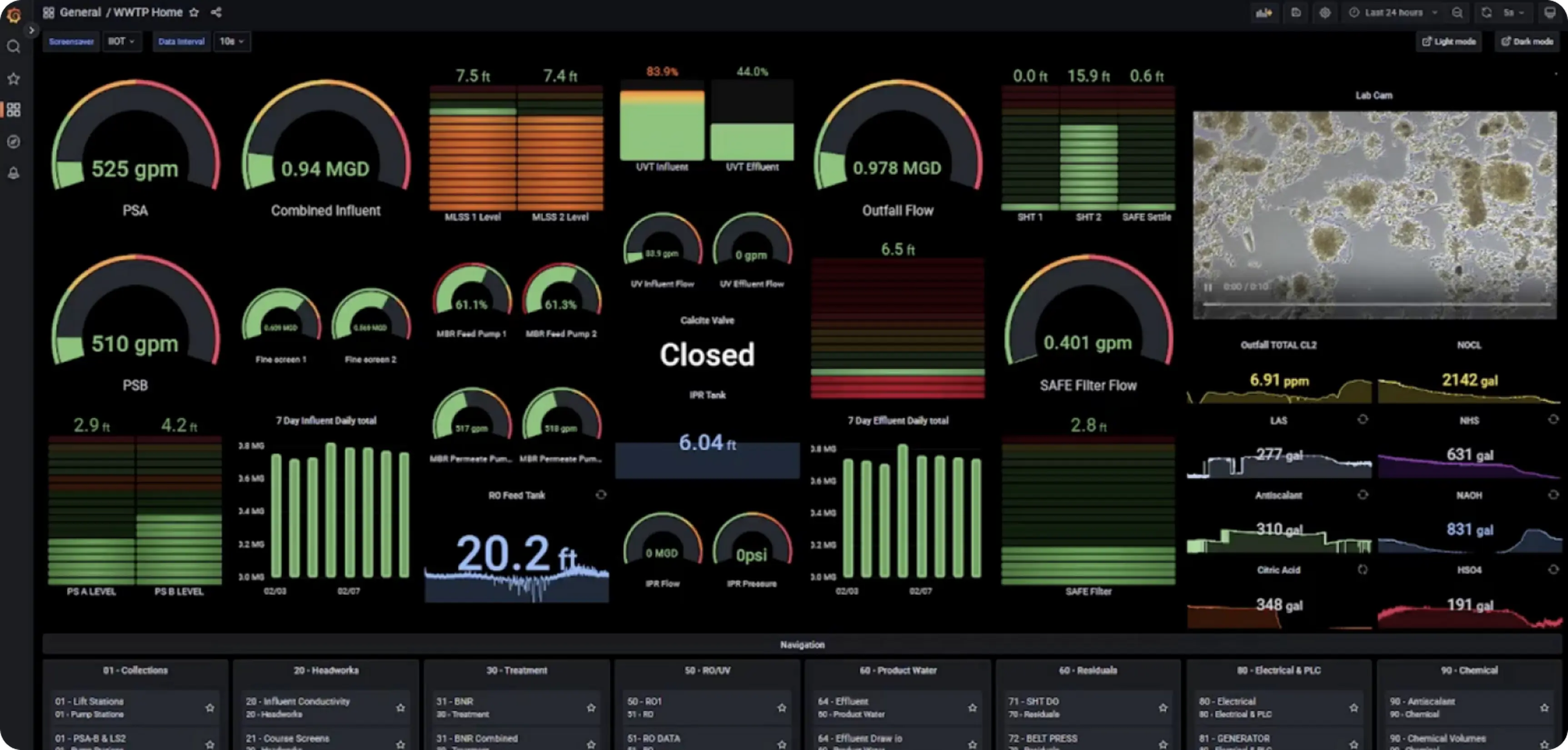The width and height of the screenshot is (1568, 750).
Task: Open Dashboards menu in left sidebar
Action: 13,110
